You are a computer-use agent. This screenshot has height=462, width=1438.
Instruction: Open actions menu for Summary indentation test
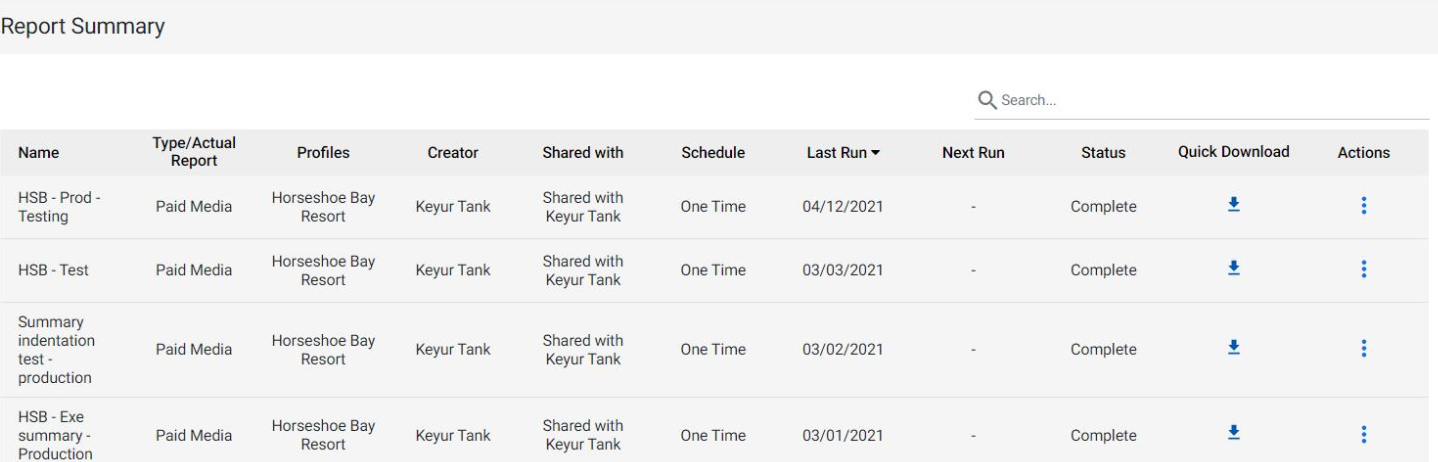click(x=1364, y=348)
